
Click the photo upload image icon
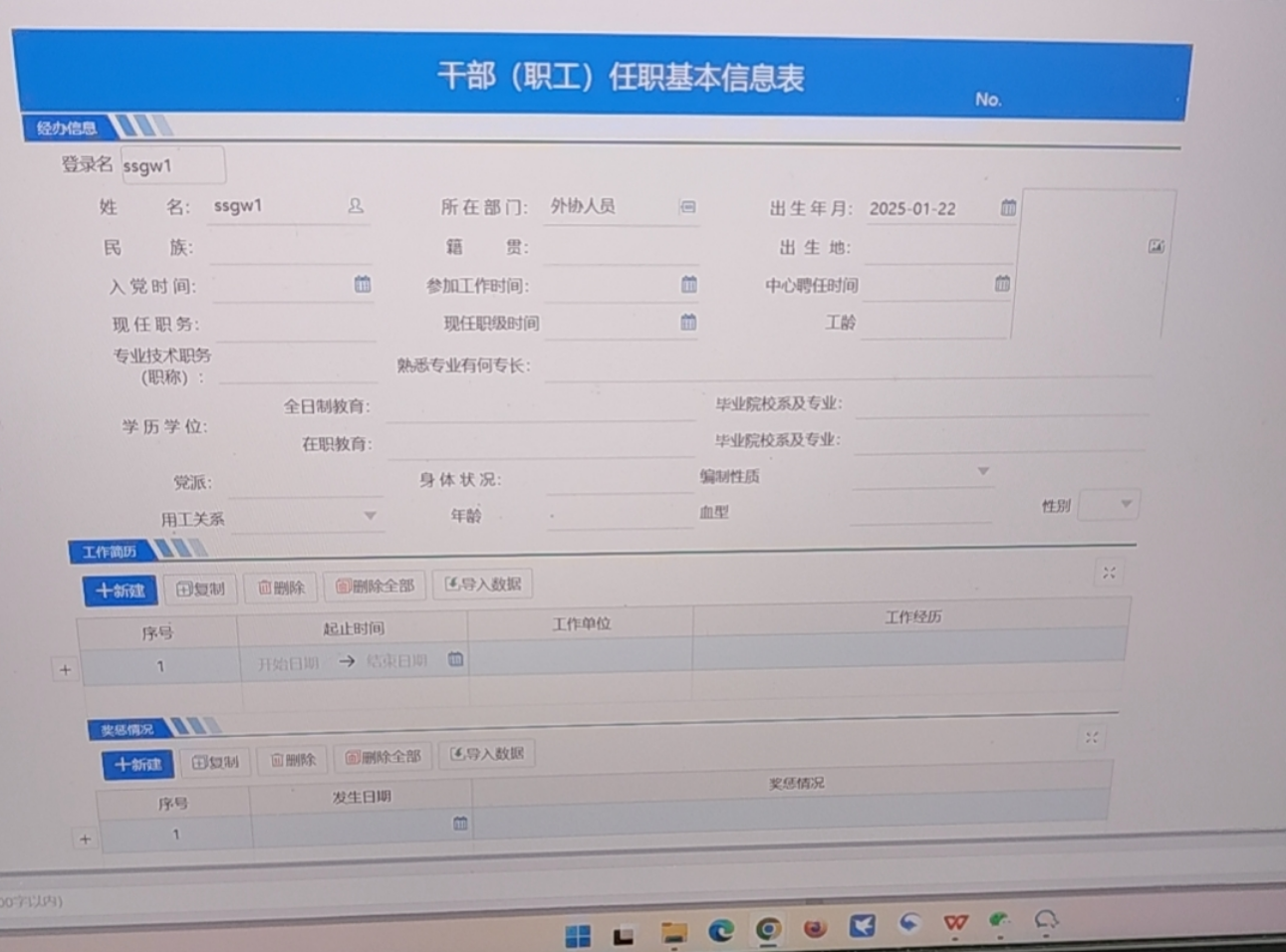pyautogui.click(x=1156, y=246)
